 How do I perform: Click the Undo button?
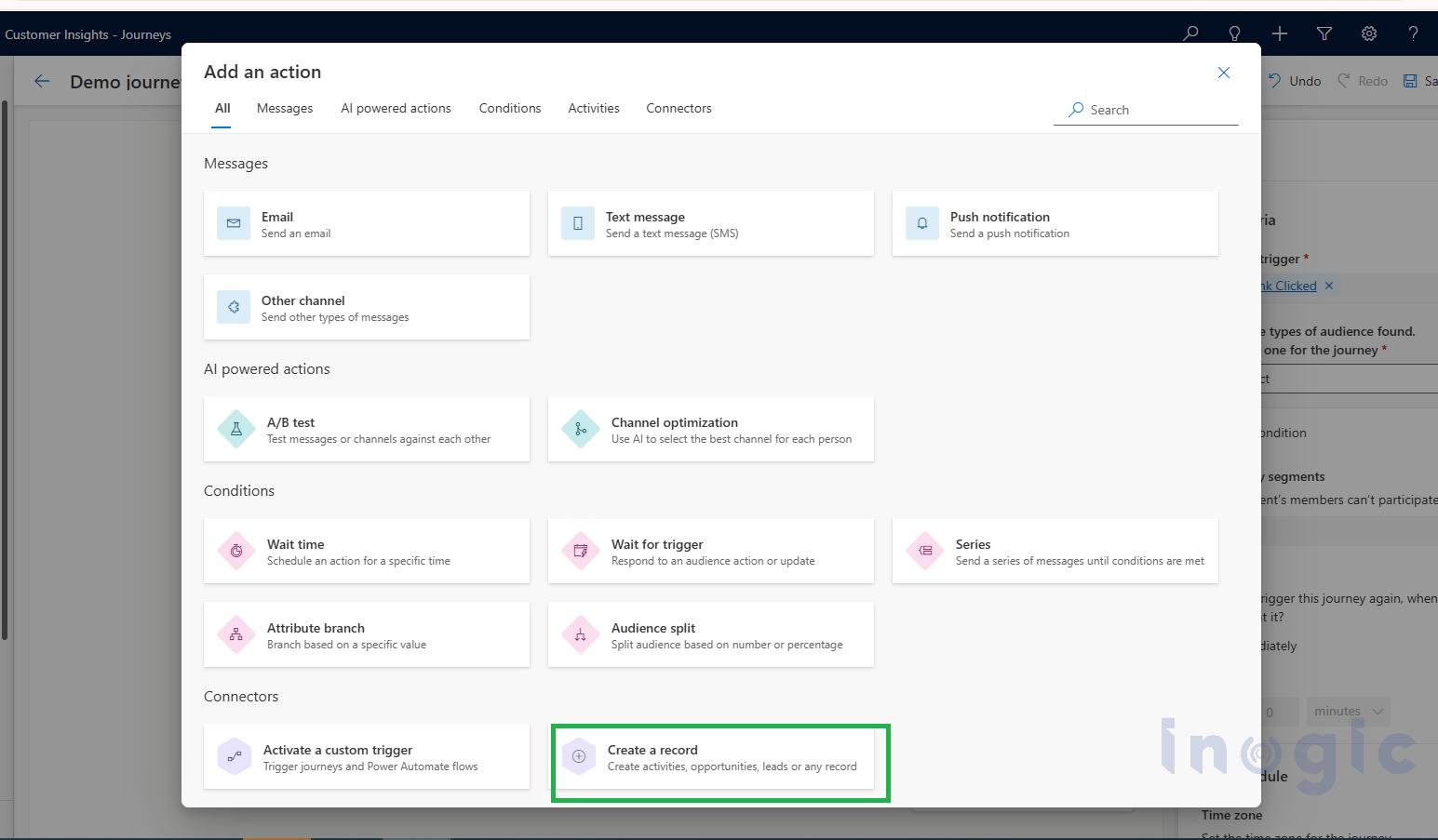click(1295, 81)
